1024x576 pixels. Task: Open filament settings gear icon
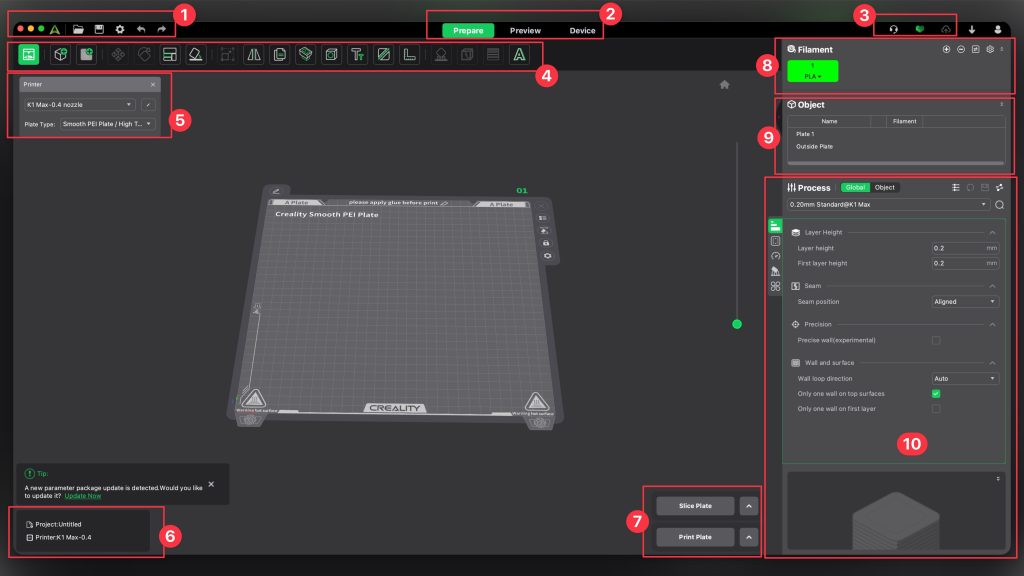(989, 49)
